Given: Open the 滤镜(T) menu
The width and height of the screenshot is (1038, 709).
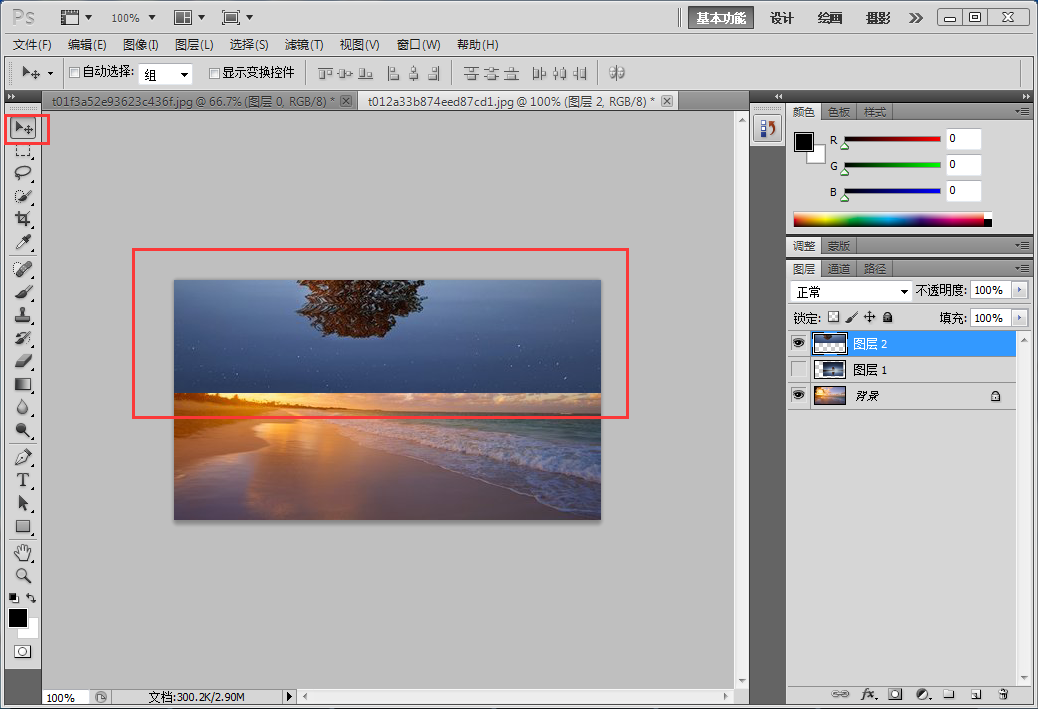Looking at the screenshot, I should click(x=304, y=45).
